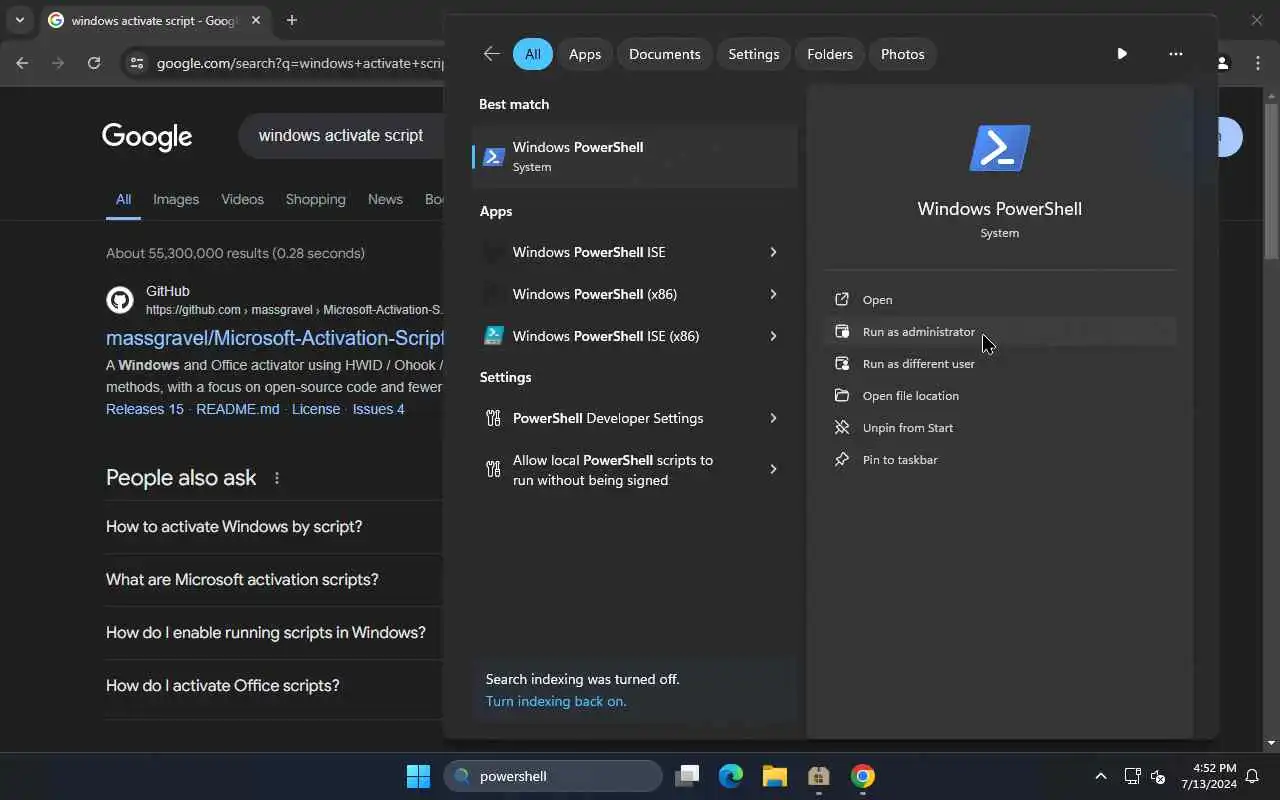Choose Run as administrator
The image size is (1280, 800).
1000,332
